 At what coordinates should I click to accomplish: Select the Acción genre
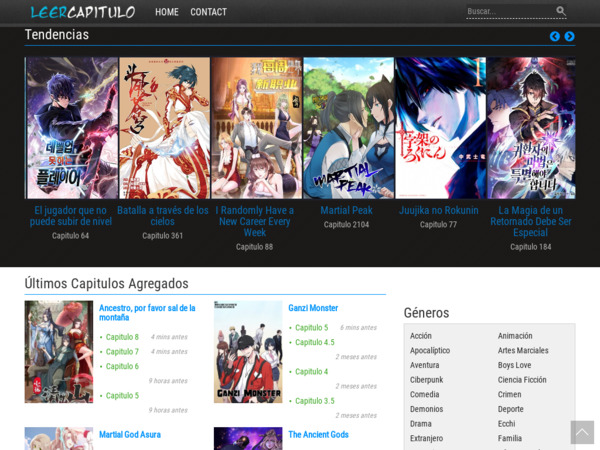click(x=421, y=336)
